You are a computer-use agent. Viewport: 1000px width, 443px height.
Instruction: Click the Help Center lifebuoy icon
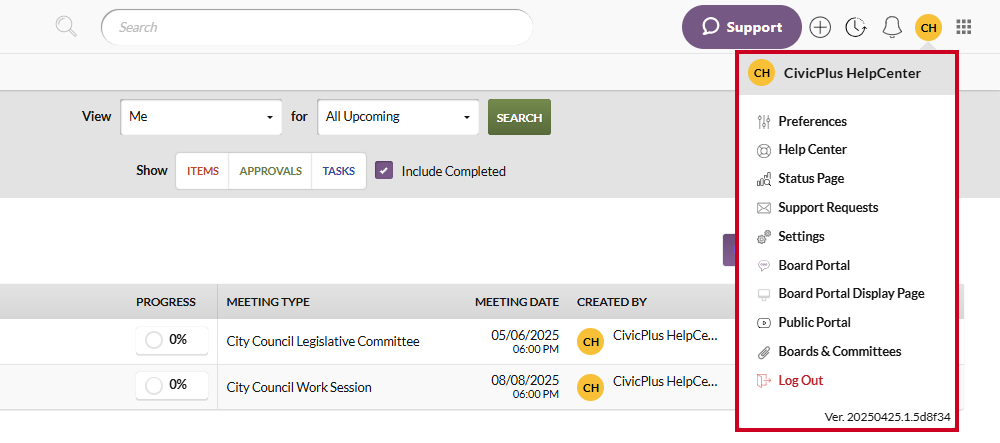763,150
